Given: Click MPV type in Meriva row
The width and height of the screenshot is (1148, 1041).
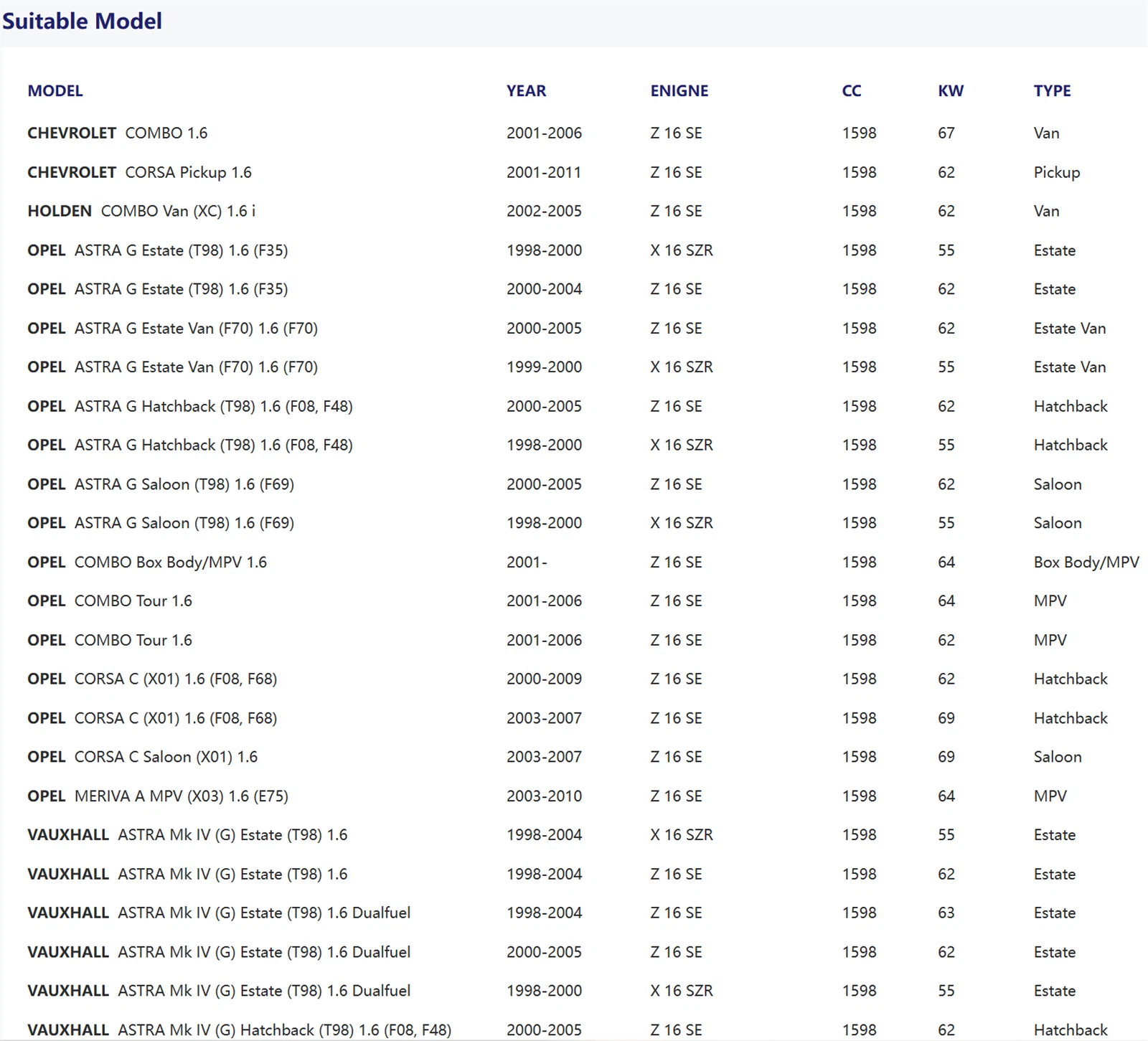Looking at the screenshot, I should pyautogui.click(x=1050, y=796).
